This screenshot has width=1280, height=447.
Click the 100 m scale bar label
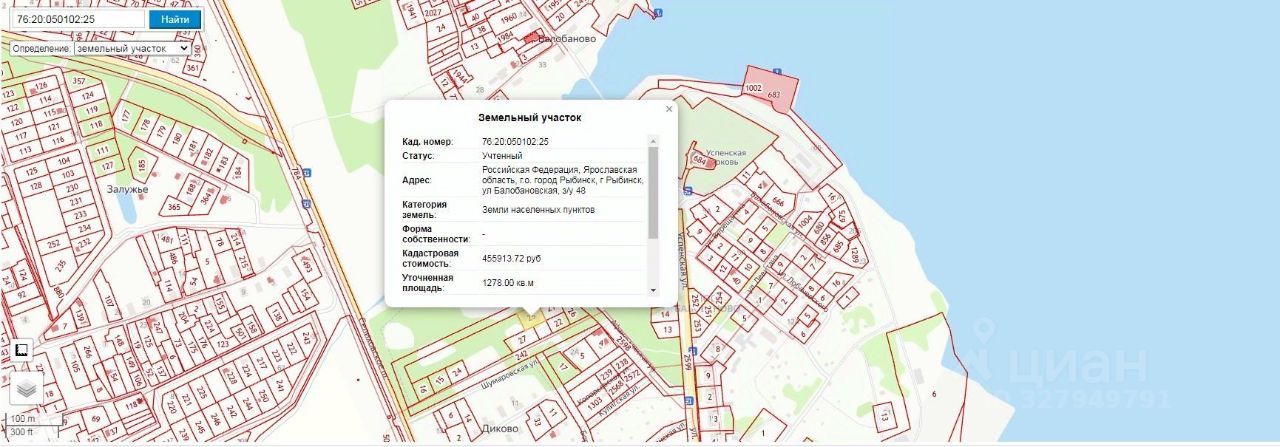tap(22, 420)
